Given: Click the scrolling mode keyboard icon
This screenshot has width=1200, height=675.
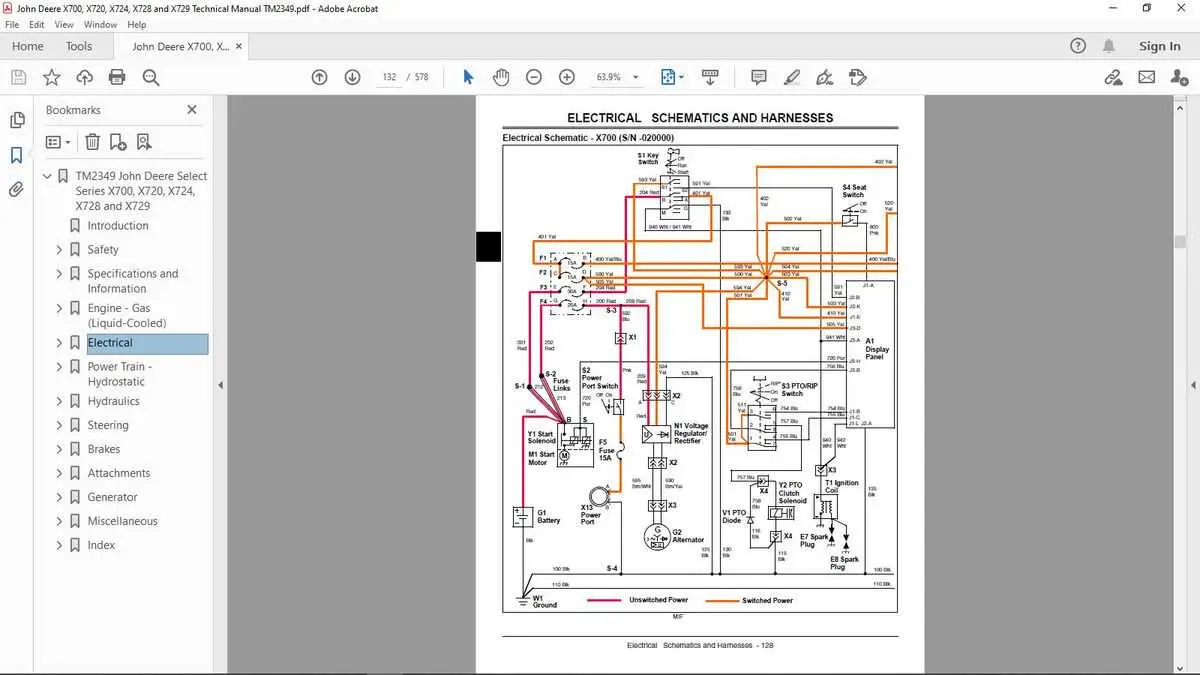Looking at the screenshot, I should point(711,77).
